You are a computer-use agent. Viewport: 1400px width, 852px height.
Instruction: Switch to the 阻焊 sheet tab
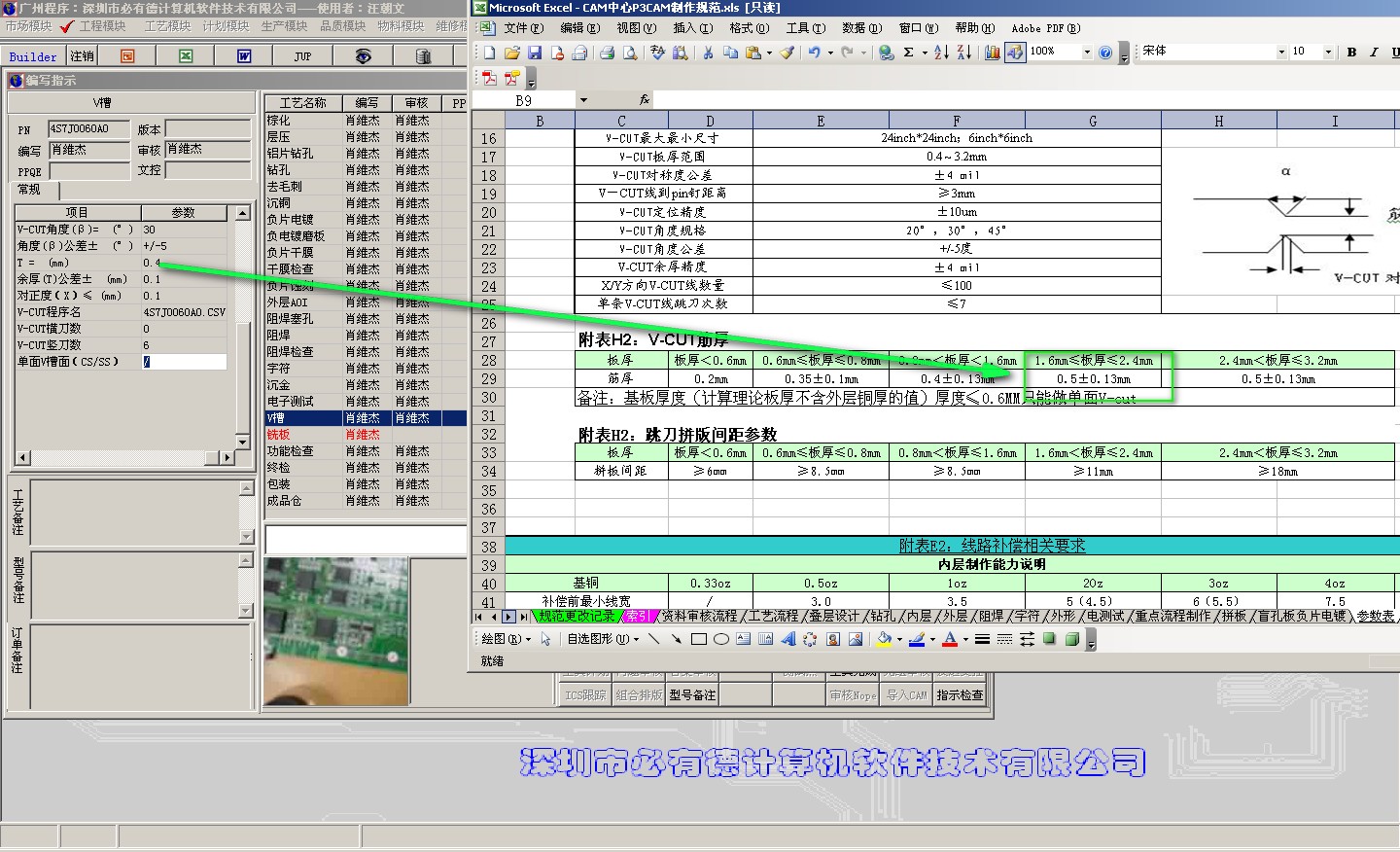point(992,616)
